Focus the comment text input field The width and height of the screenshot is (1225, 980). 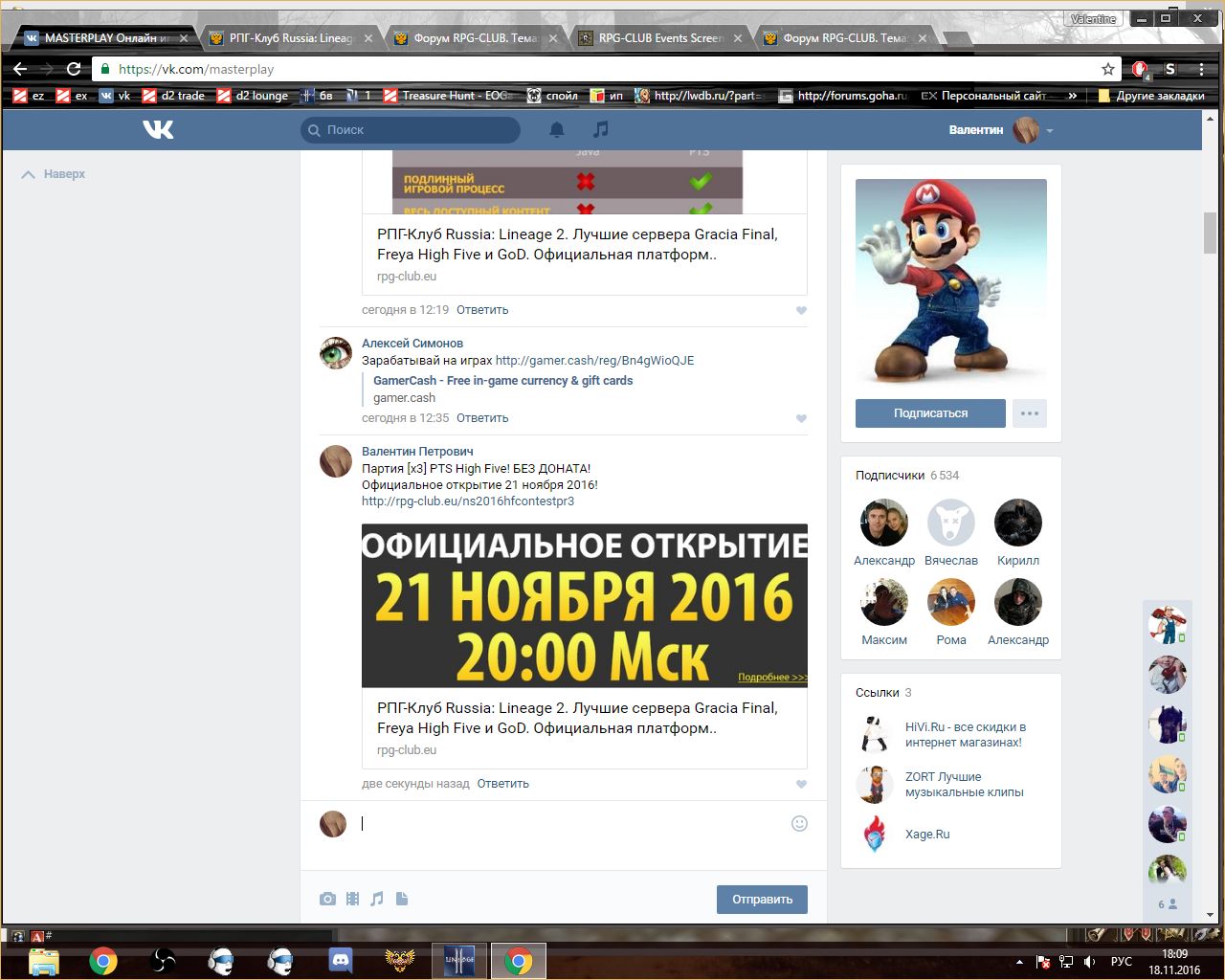click(570, 823)
